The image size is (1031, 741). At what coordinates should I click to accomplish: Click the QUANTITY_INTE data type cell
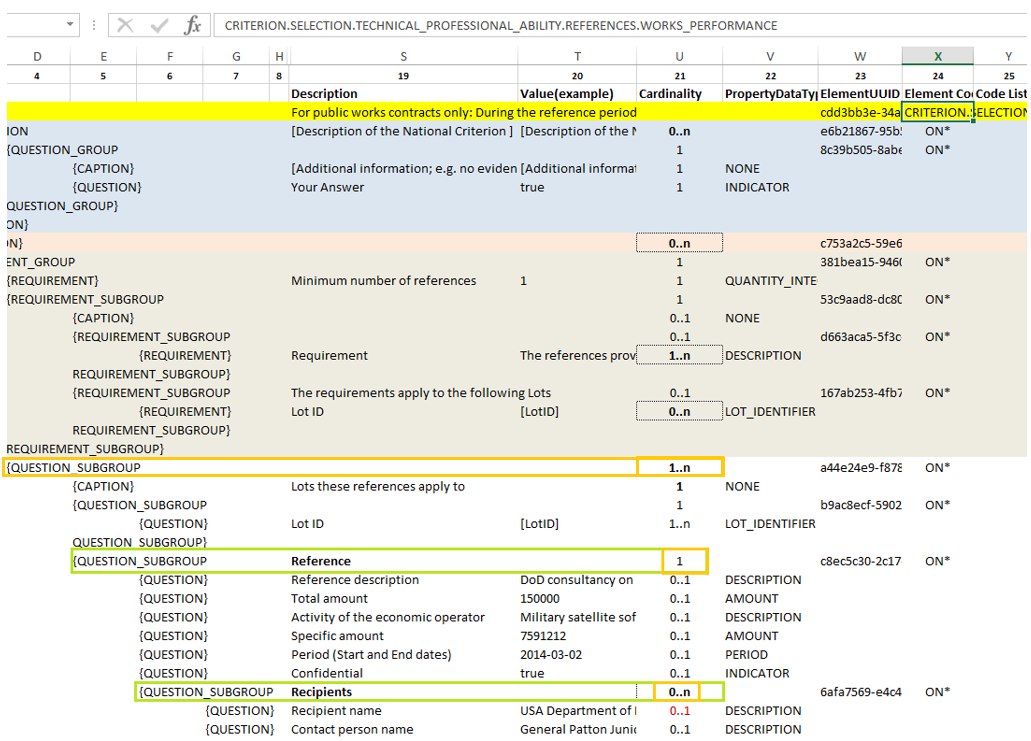[770, 281]
